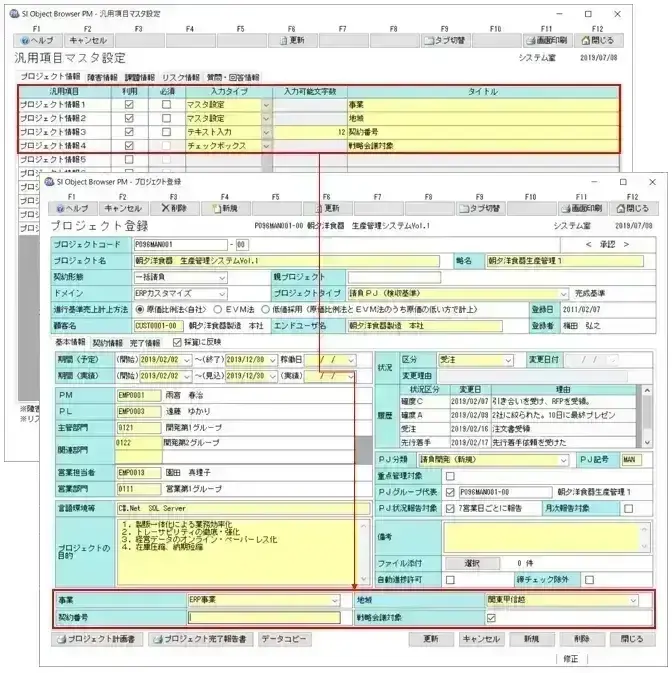Click ヘルプ button in 汎用項目マスタ設定 window

coord(38,41)
